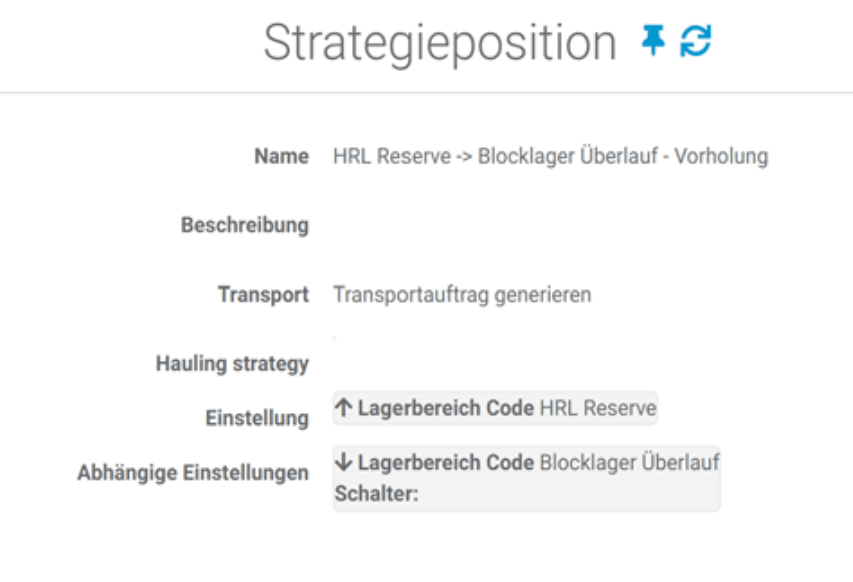The width and height of the screenshot is (853, 582).
Task: Click the Abhängige Einstellungen label
Action: point(192,473)
